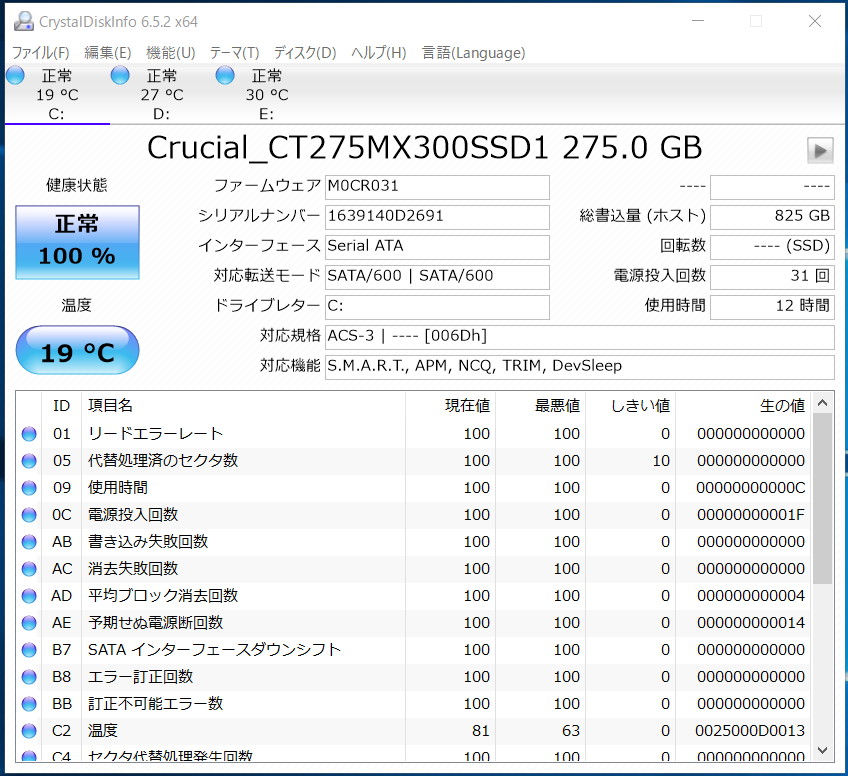848x776 pixels.
Task: Click status orb for row 0C 電源投入回数
Action: (29, 515)
